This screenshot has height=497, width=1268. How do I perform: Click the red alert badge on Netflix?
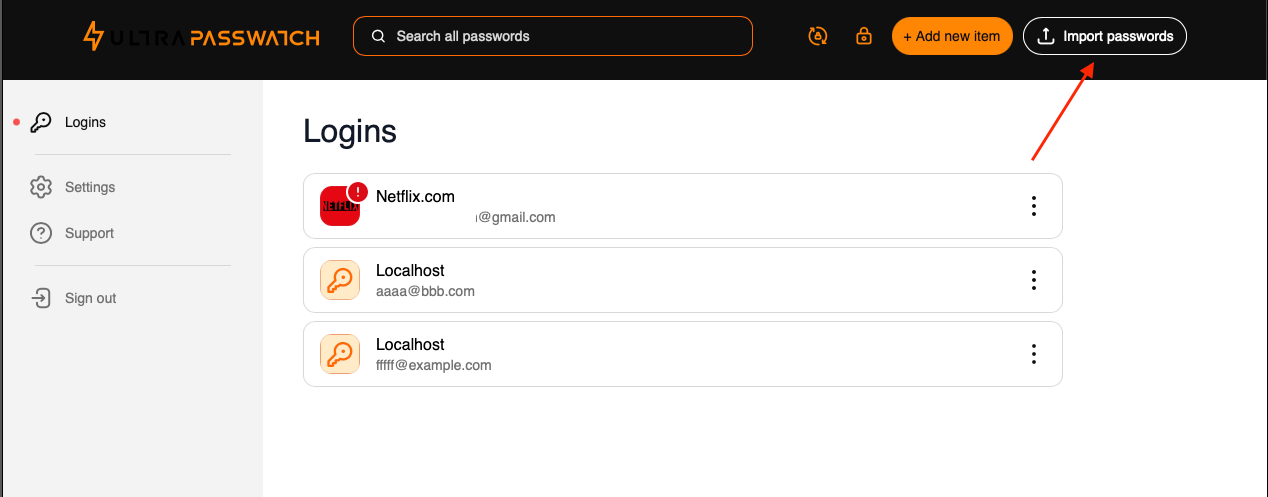[357, 192]
